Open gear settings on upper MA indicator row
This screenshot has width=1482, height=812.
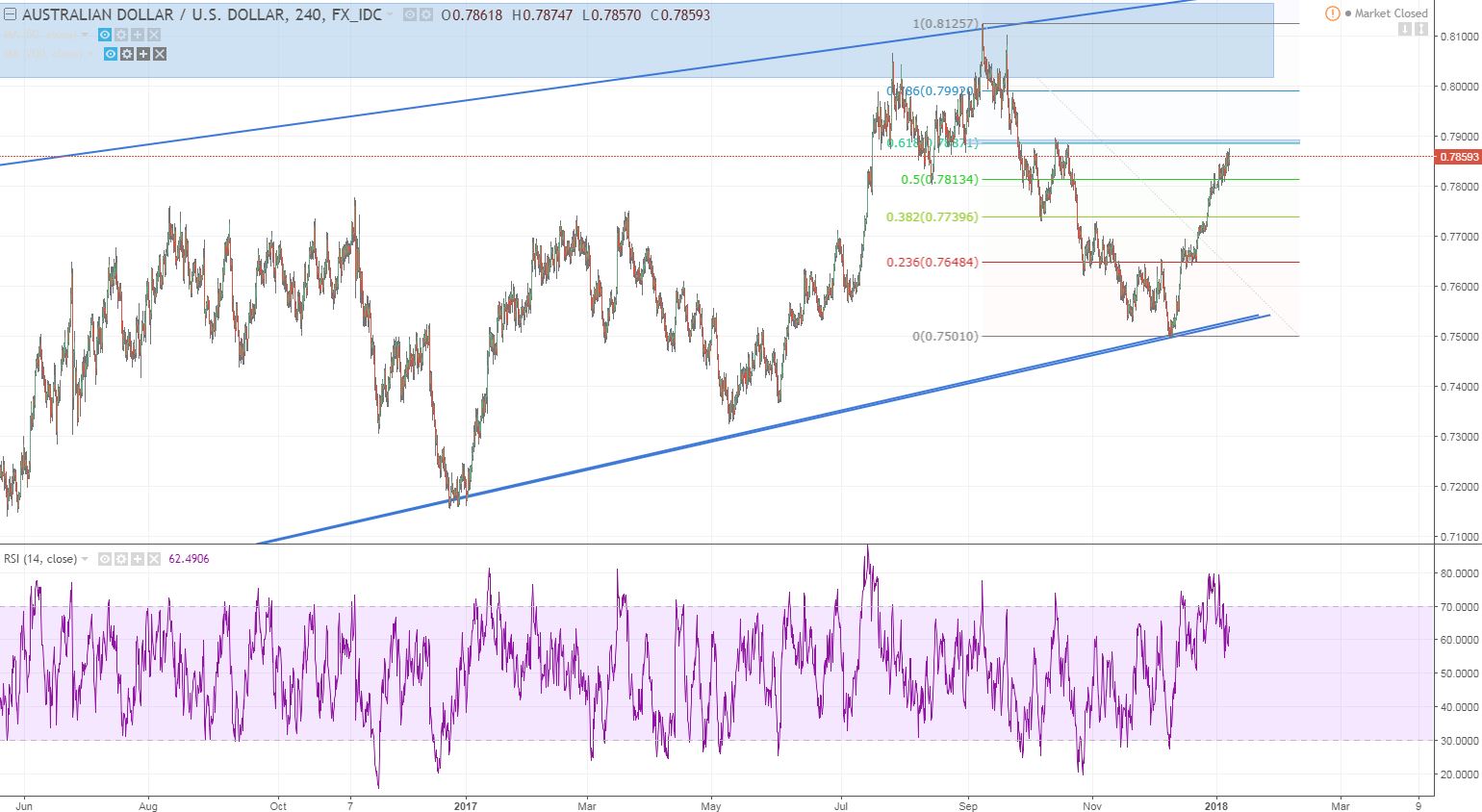pyautogui.click(x=121, y=35)
